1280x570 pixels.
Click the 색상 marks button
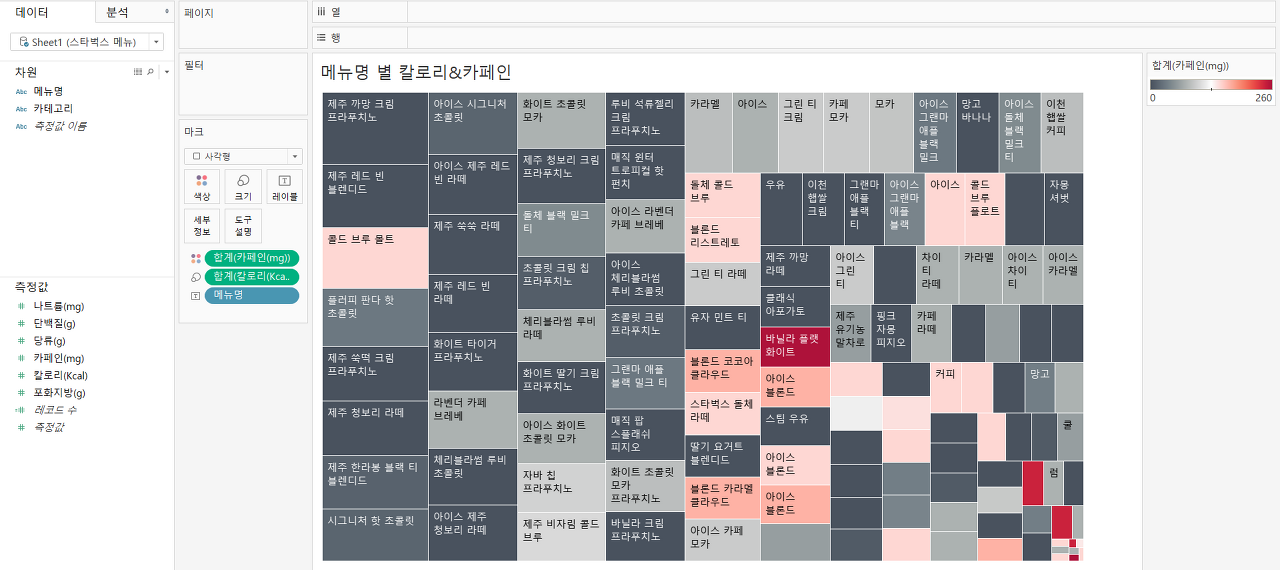click(x=202, y=187)
